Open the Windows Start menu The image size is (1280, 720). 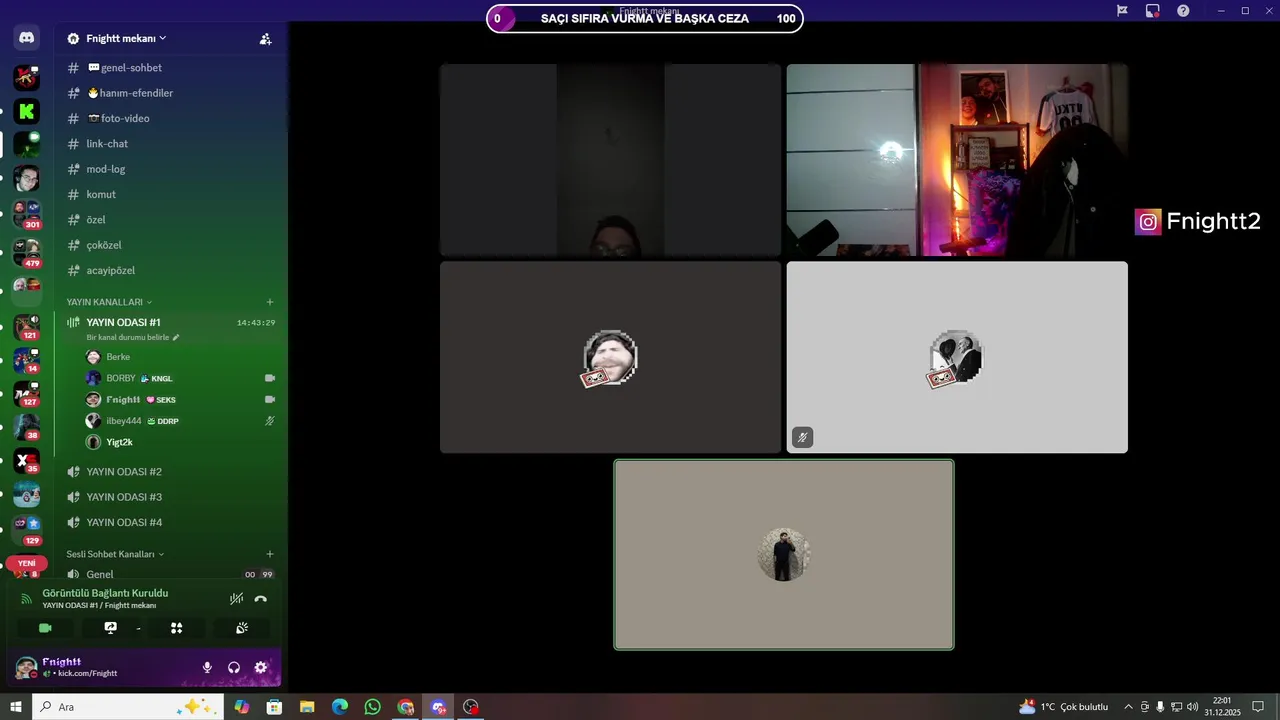click(16, 707)
